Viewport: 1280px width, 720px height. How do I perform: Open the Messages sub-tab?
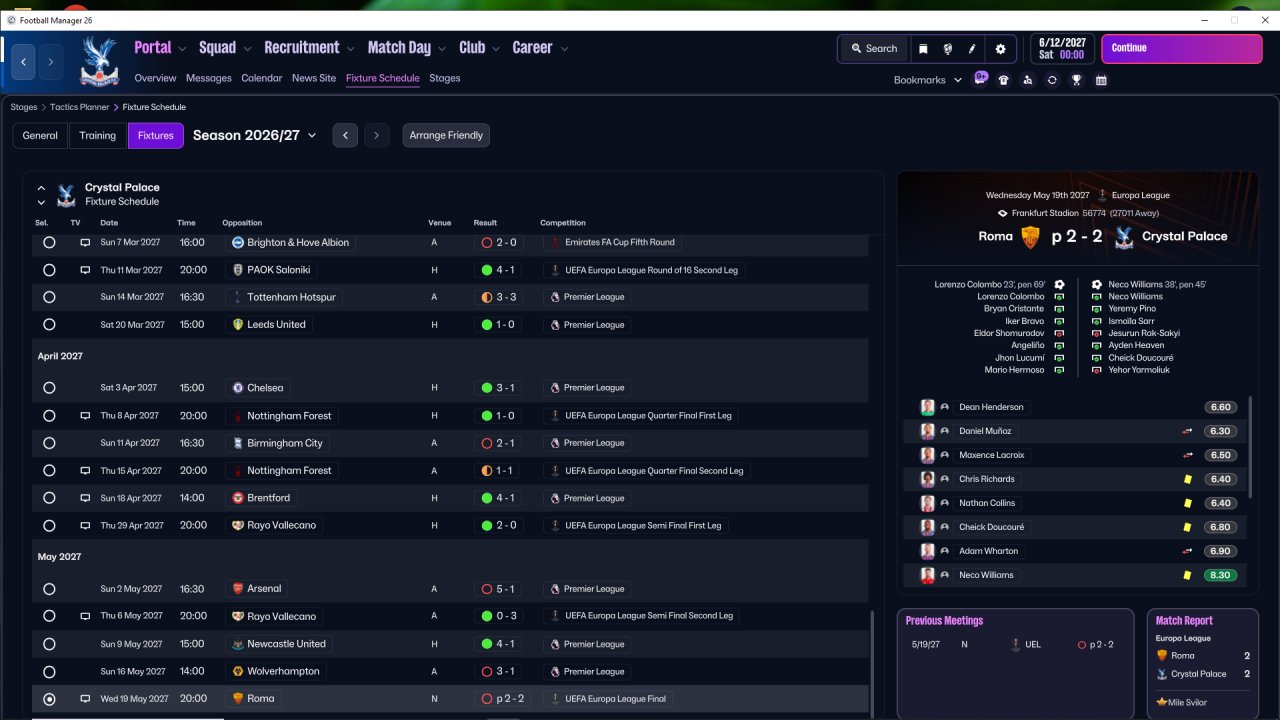click(x=208, y=78)
